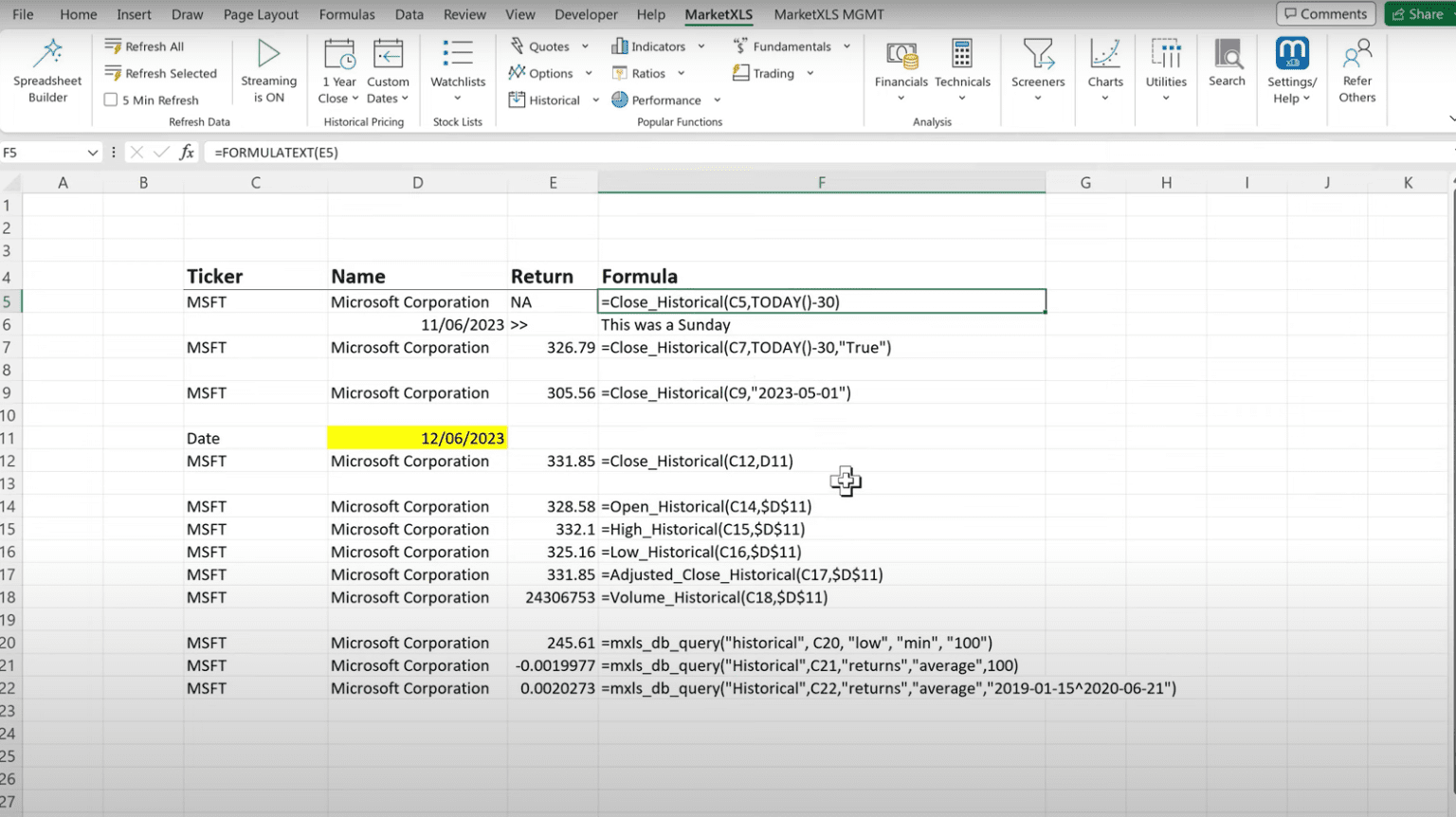Select the 'This was a Sunday' cell

pyautogui.click(x=822, y=324)
